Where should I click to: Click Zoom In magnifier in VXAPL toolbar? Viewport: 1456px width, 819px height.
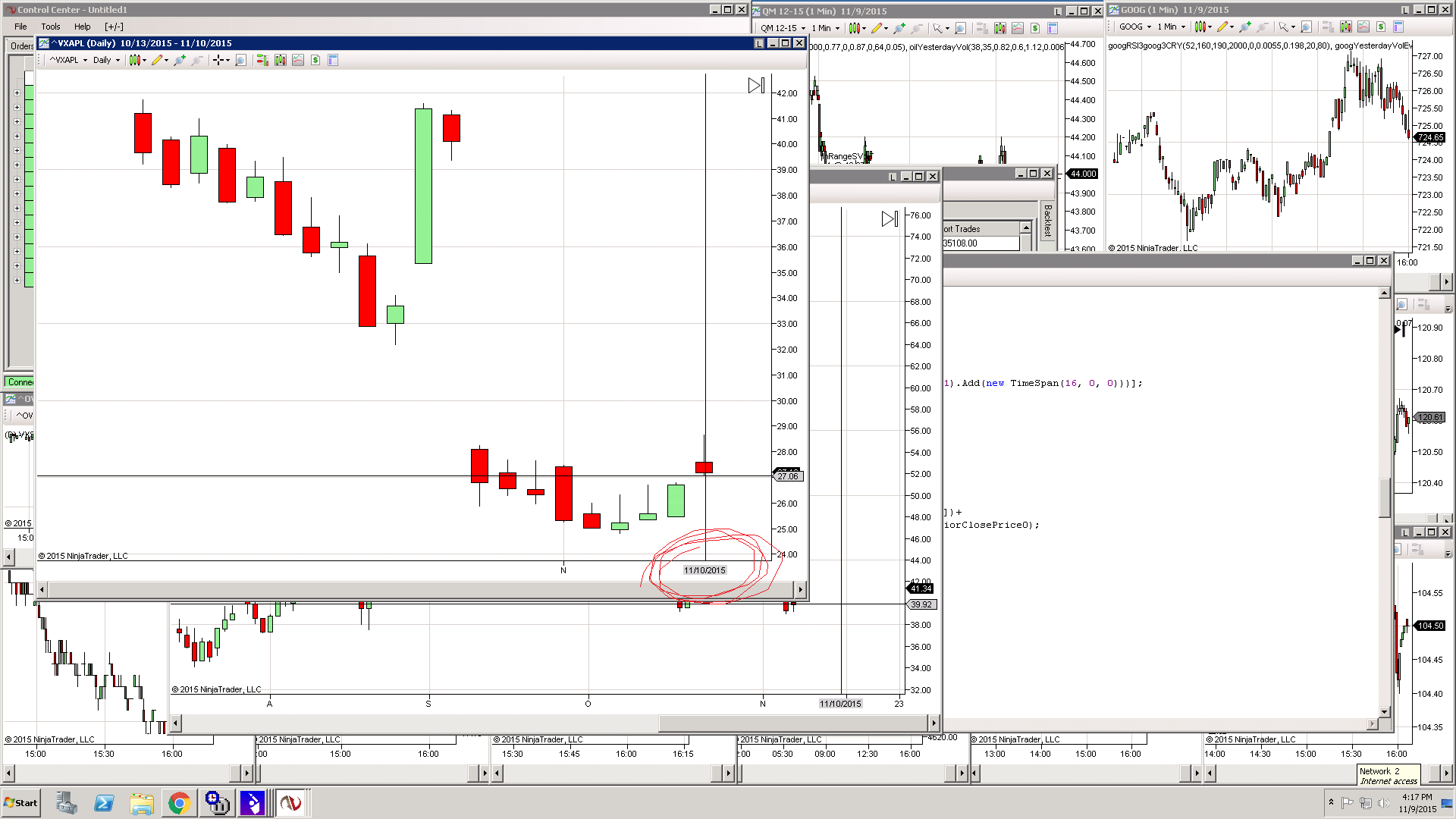click(180, 60)
